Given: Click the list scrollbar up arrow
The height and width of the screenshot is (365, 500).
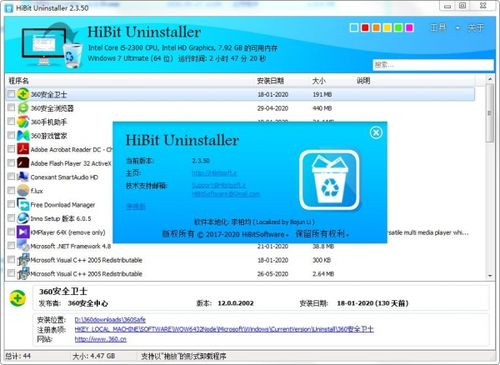Looking at the screenshot, I should [x=490, y=79].
